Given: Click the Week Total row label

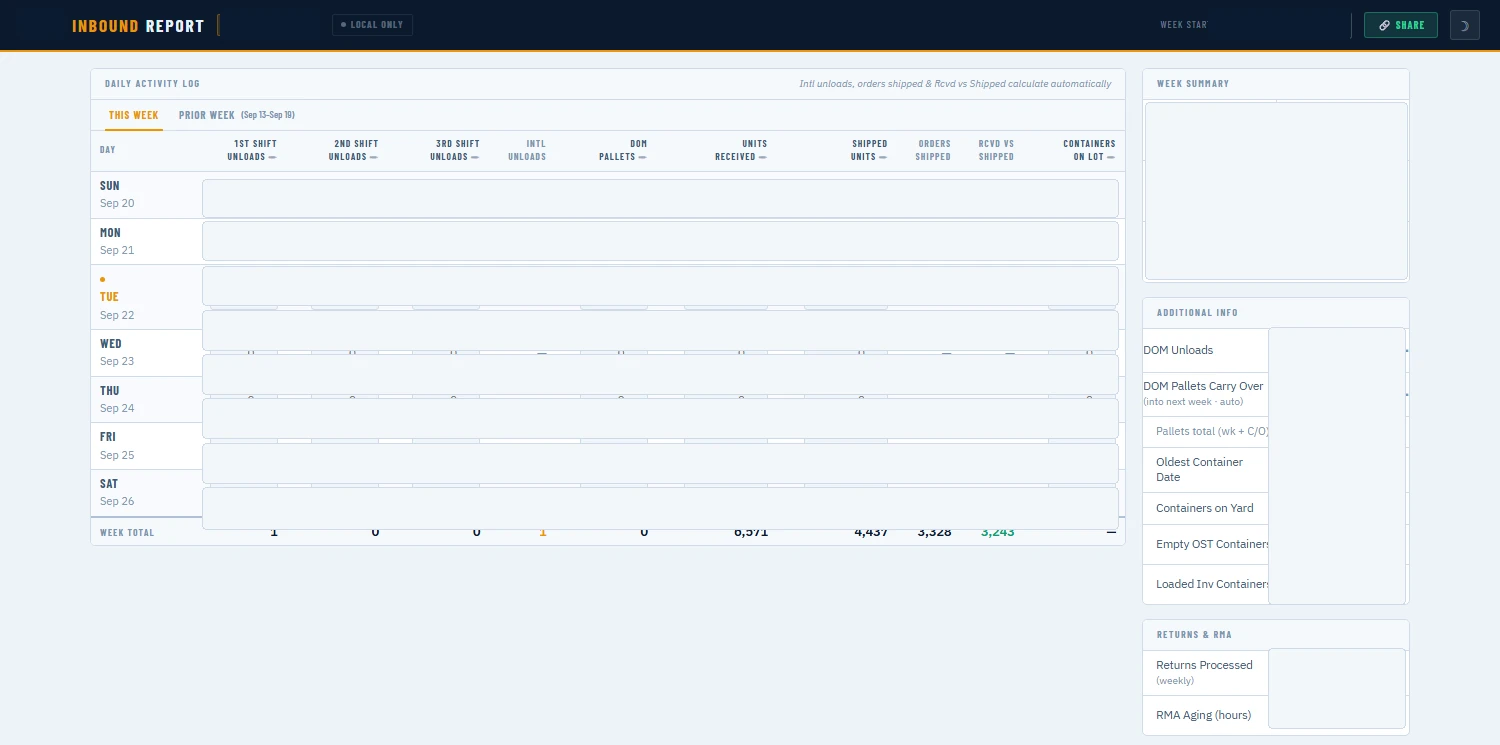Looking at the screenshot, I should tap(127, 533).
